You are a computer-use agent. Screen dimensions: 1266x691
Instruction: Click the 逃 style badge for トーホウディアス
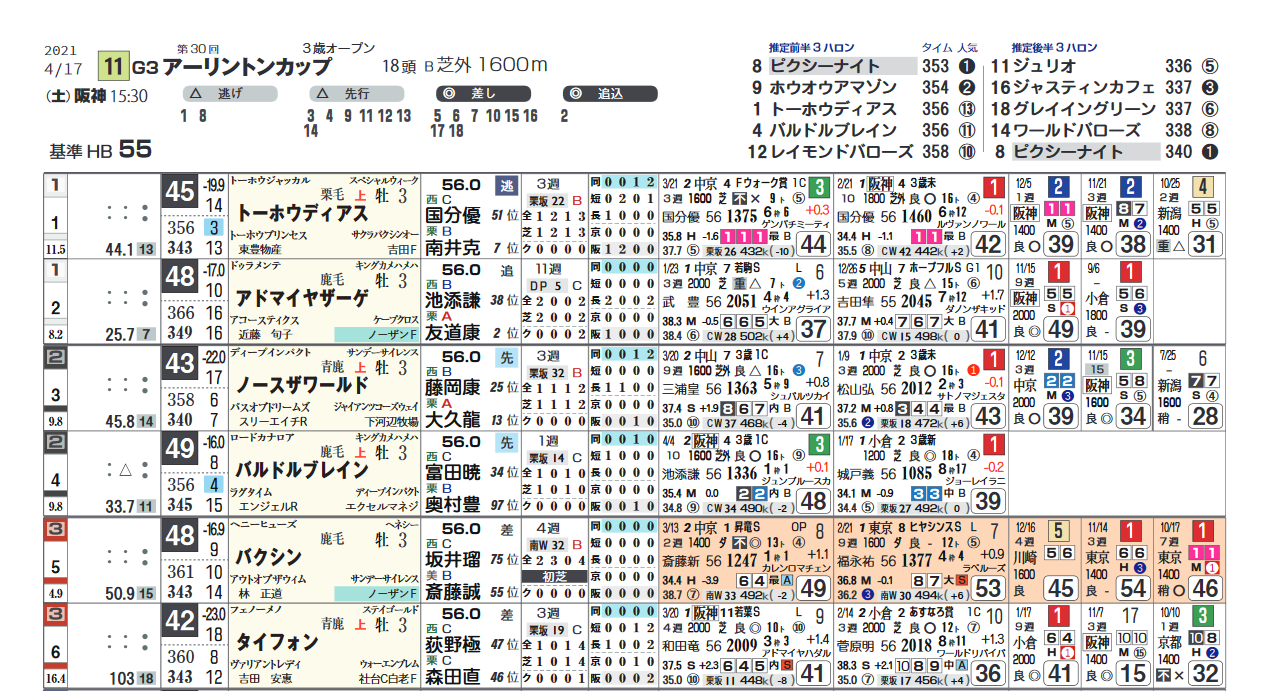506,185
